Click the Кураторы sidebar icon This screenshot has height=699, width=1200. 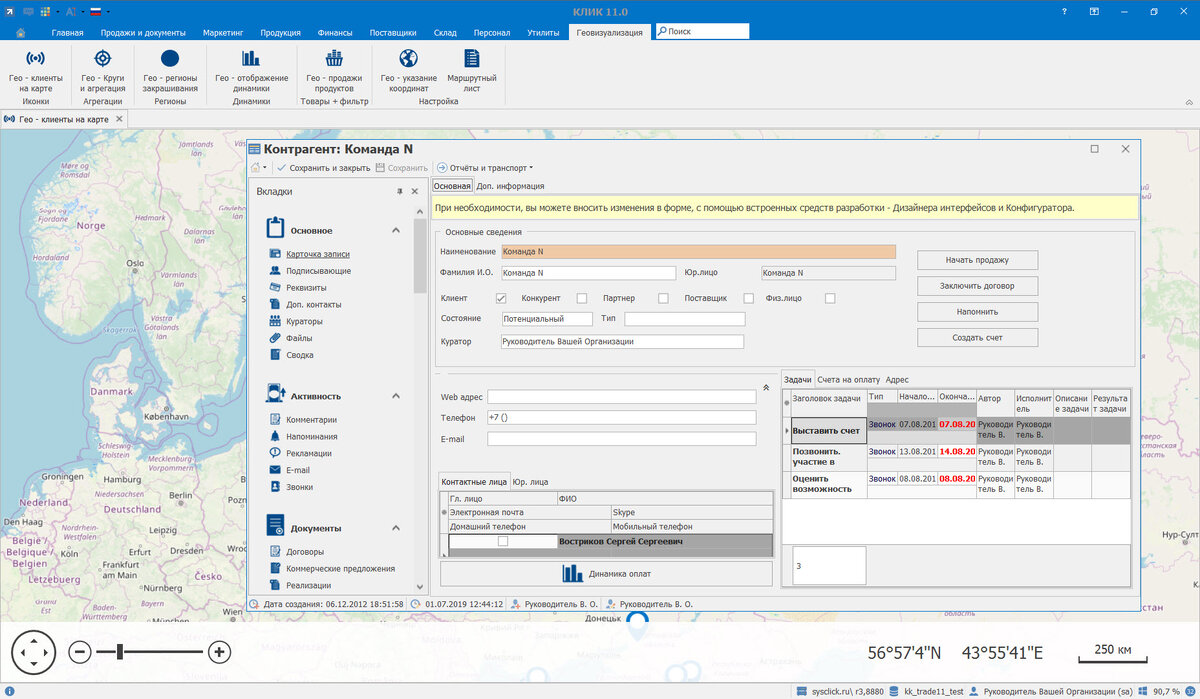(x=275, y=321)
